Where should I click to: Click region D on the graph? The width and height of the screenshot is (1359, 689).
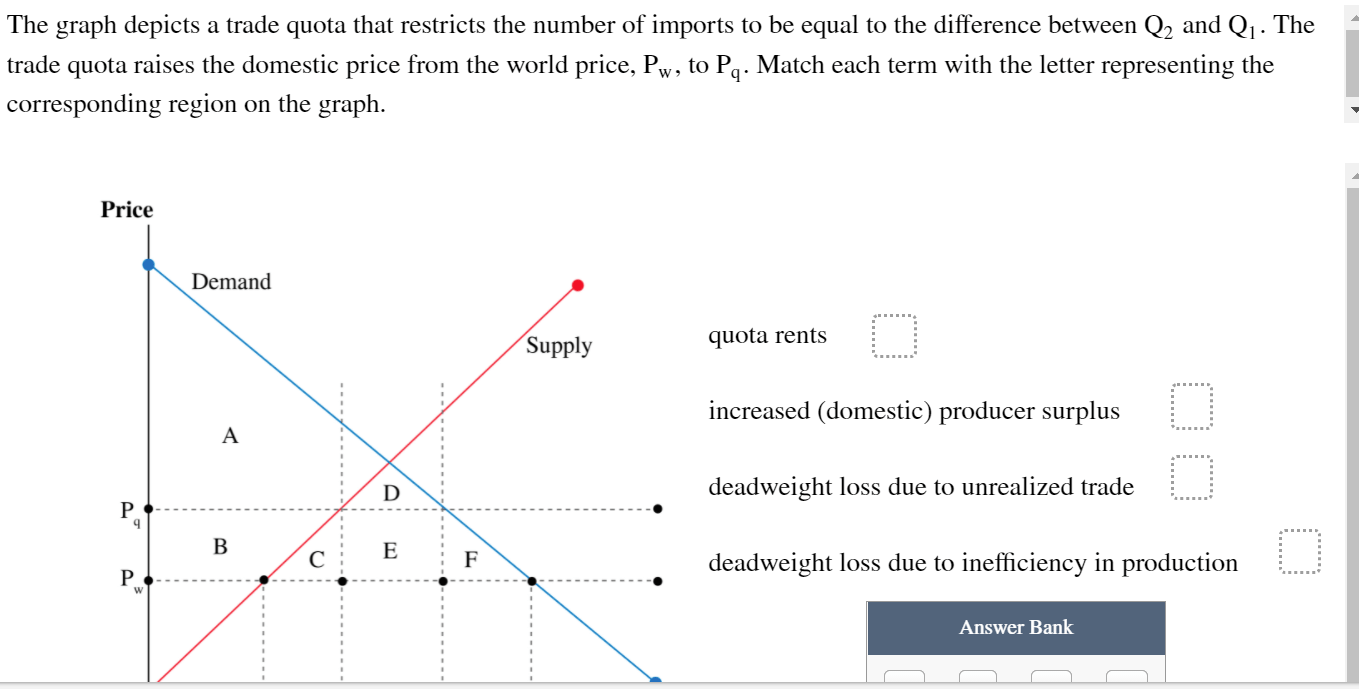coord(391,493)
